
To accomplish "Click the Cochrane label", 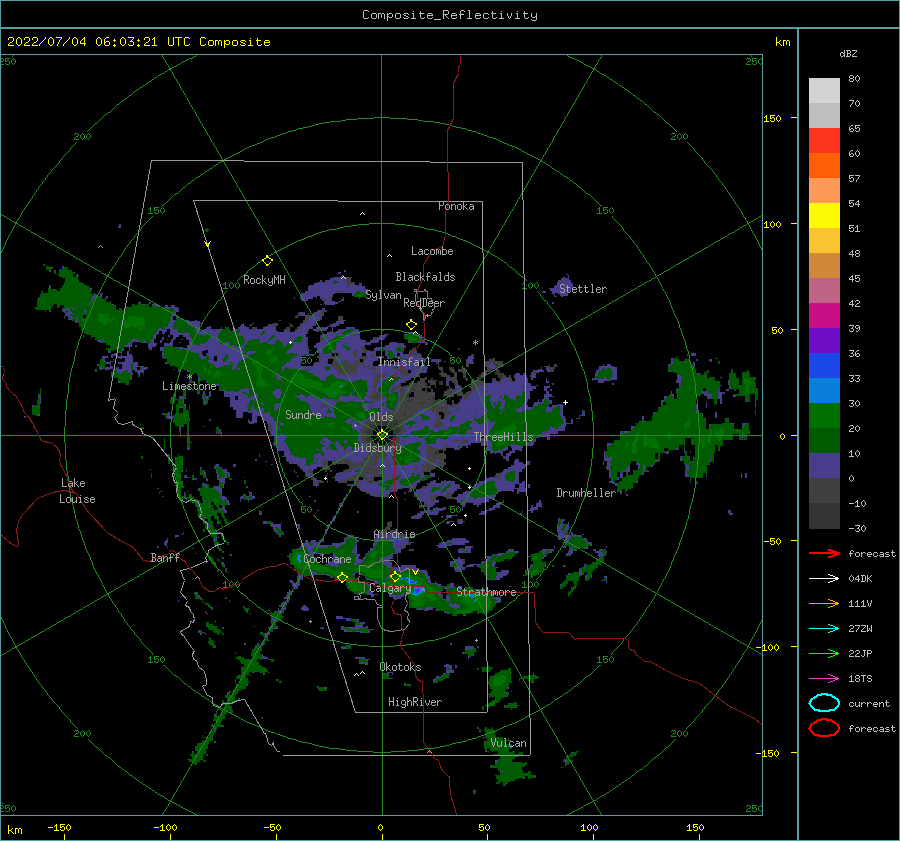I will pyautogui.click(x=327, y=559).
